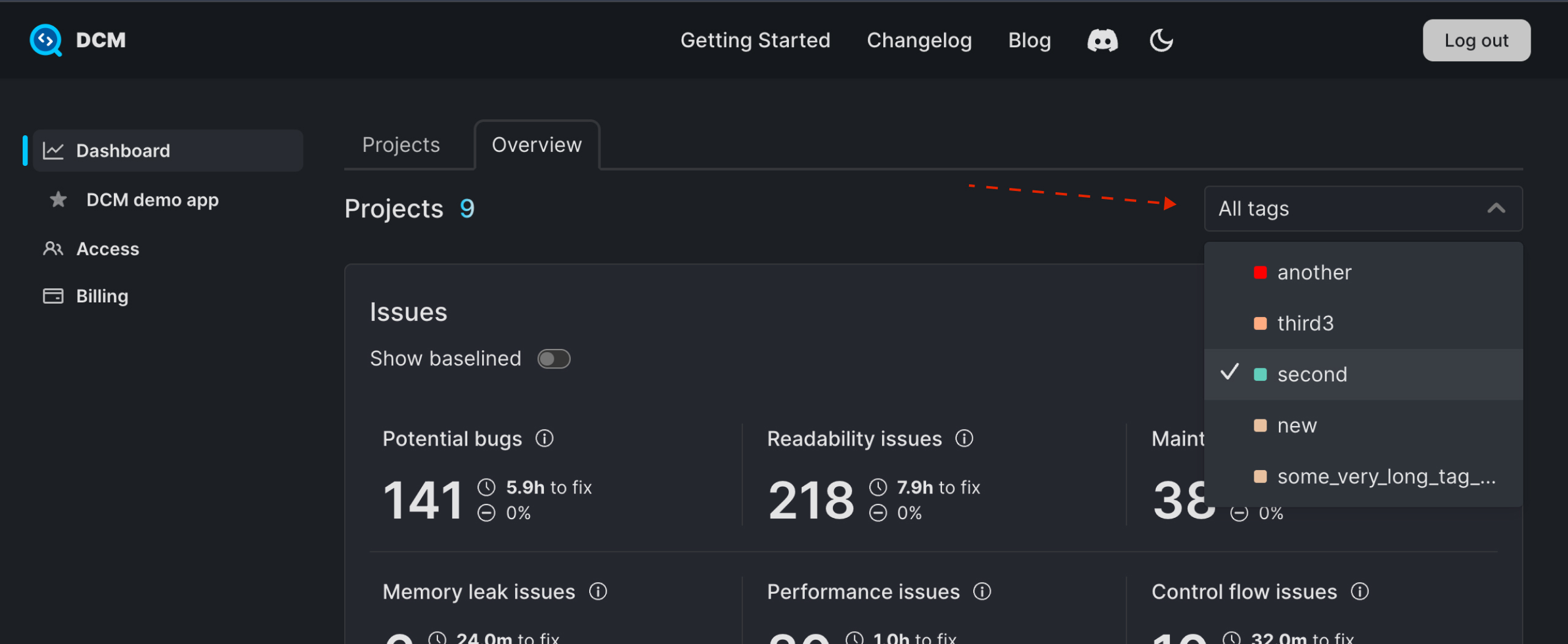Click the Readability issues info icon
The height and width of the screenshot is (644, 1568).
964,438
